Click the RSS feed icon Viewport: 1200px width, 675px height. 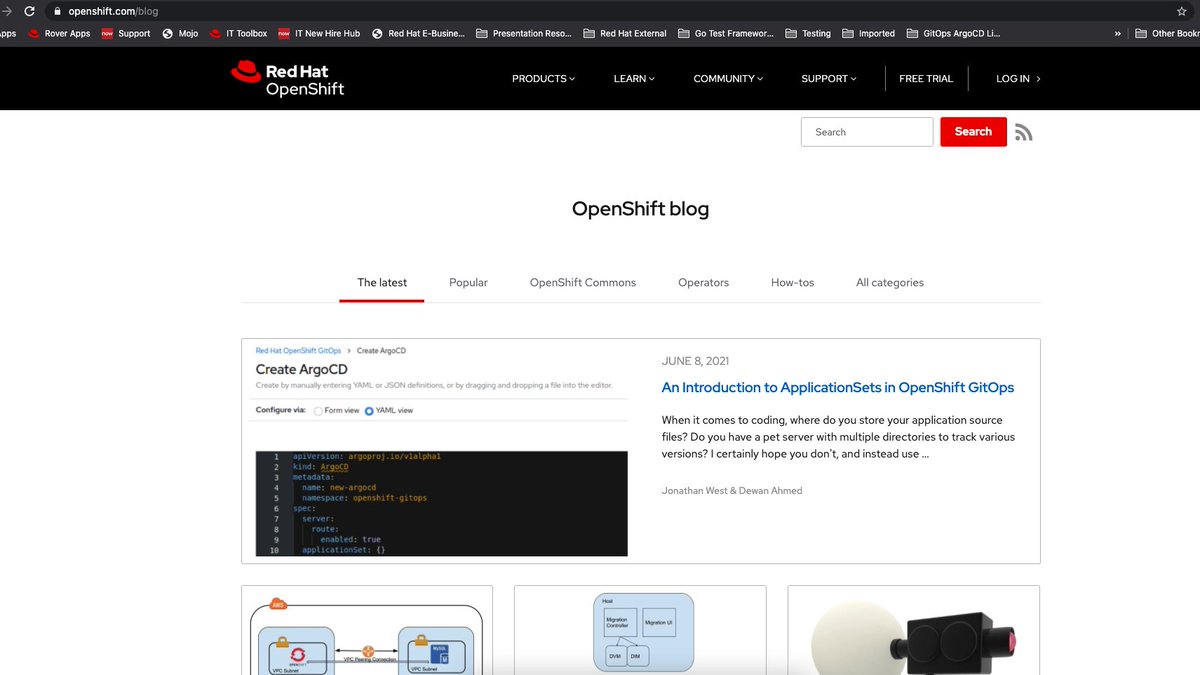point(1024,132)
